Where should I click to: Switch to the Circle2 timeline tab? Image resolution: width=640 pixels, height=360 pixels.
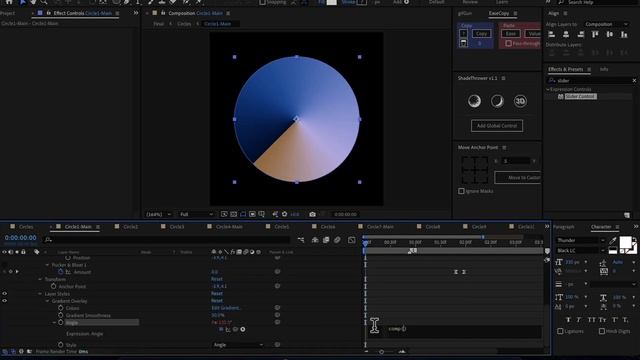pos(131,227)
